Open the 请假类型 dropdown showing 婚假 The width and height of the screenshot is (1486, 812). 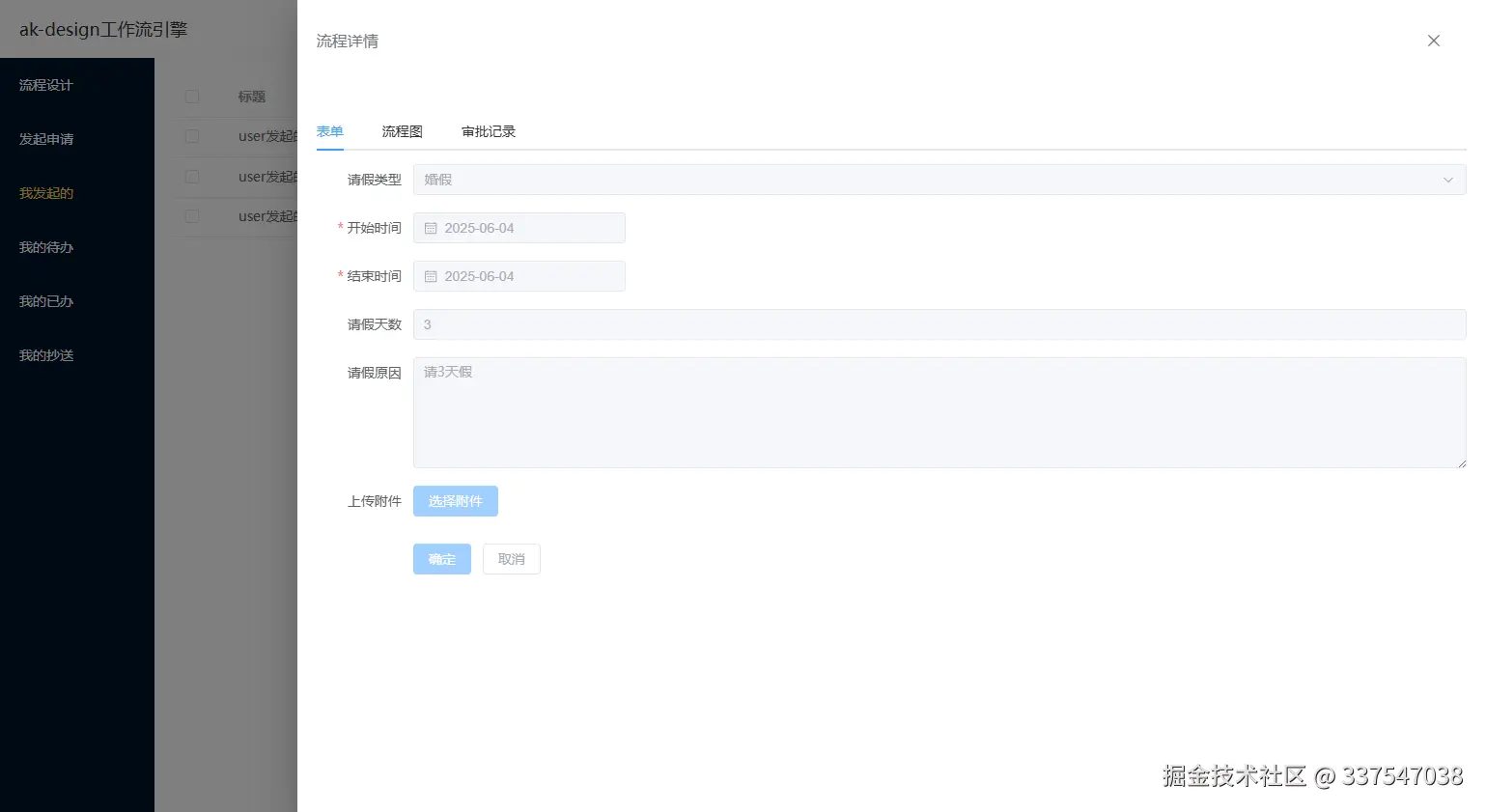tap(937, 180)
